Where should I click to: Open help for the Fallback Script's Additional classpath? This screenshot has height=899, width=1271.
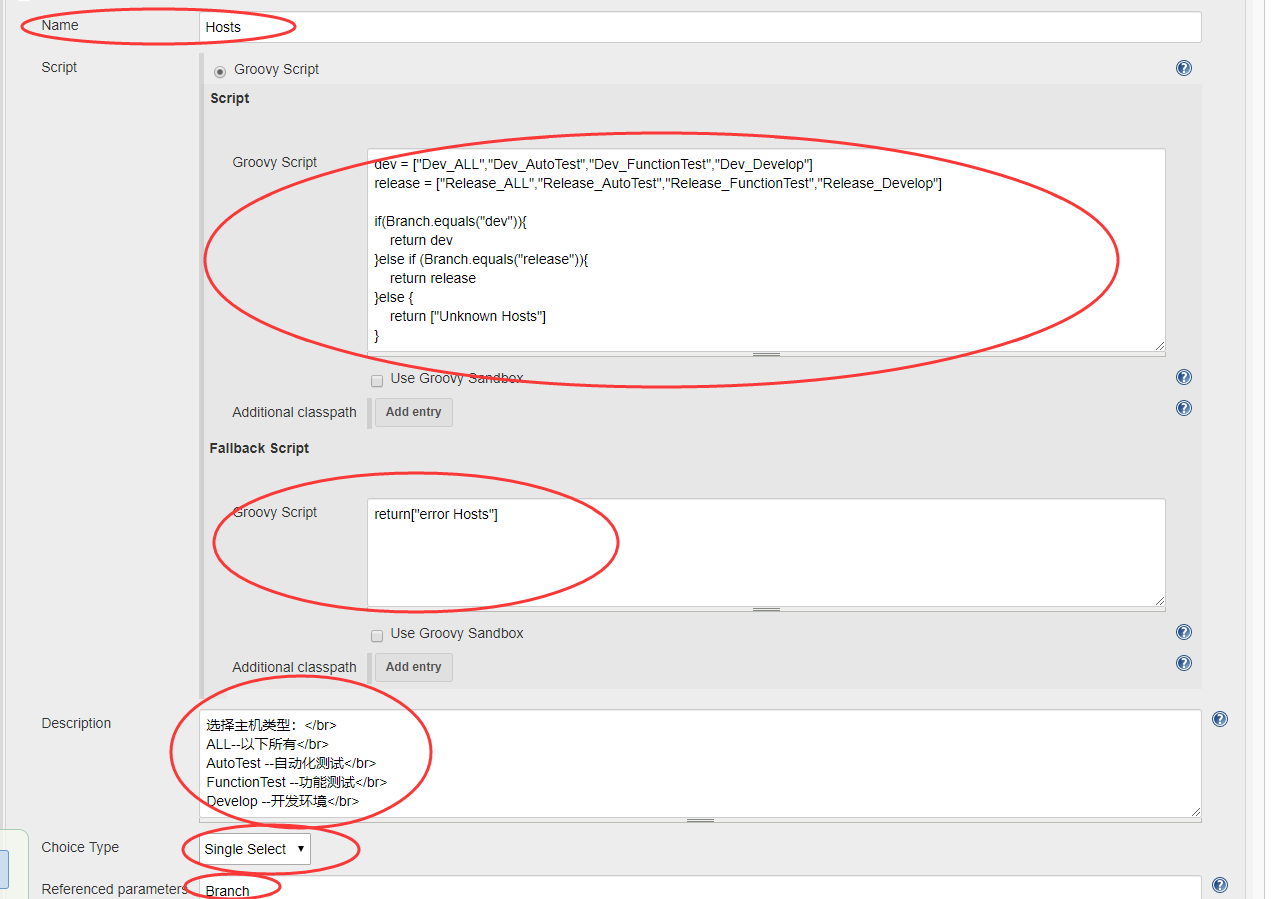coord(1184,663)
